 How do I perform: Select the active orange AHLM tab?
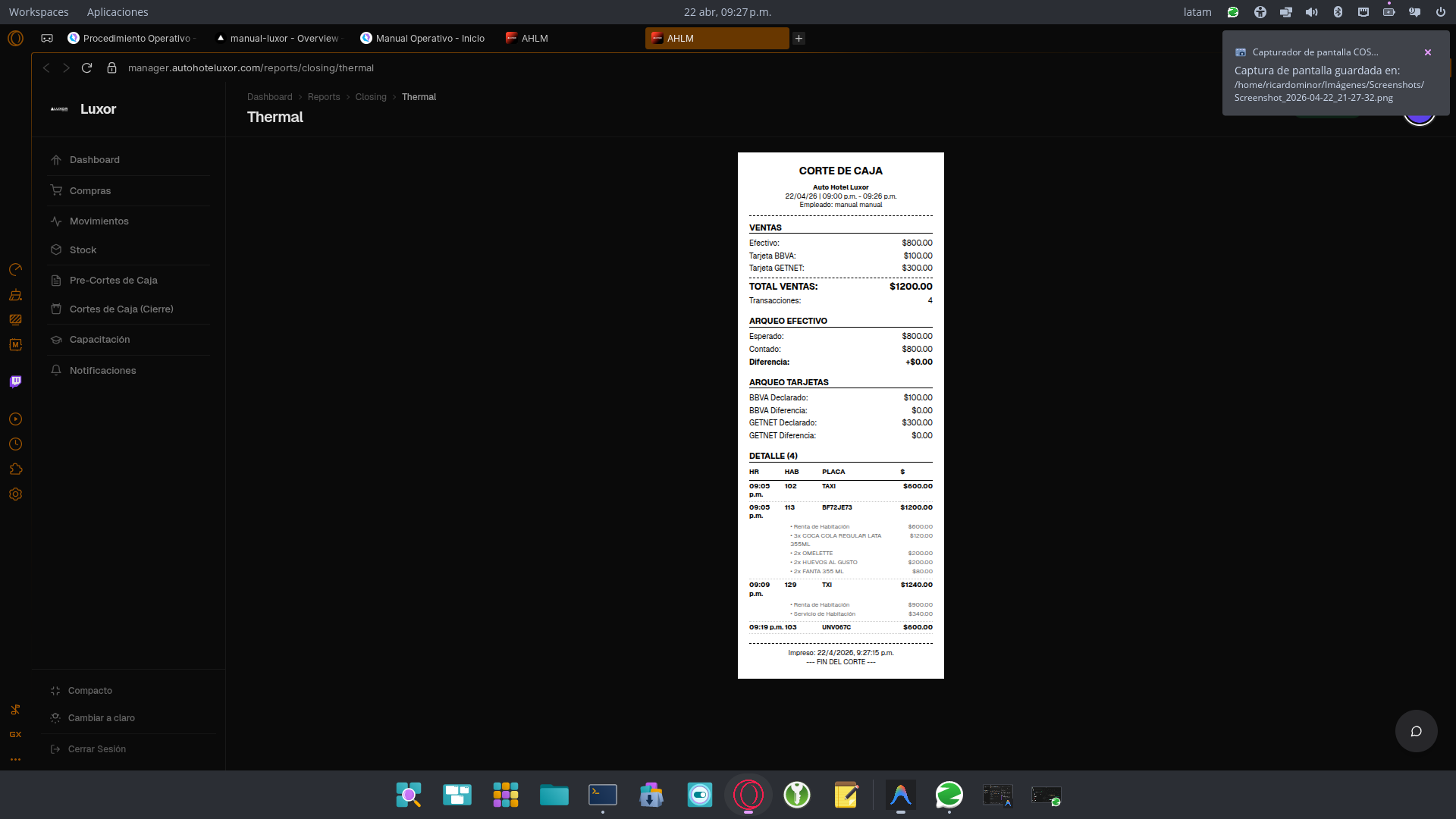point(717,39)
